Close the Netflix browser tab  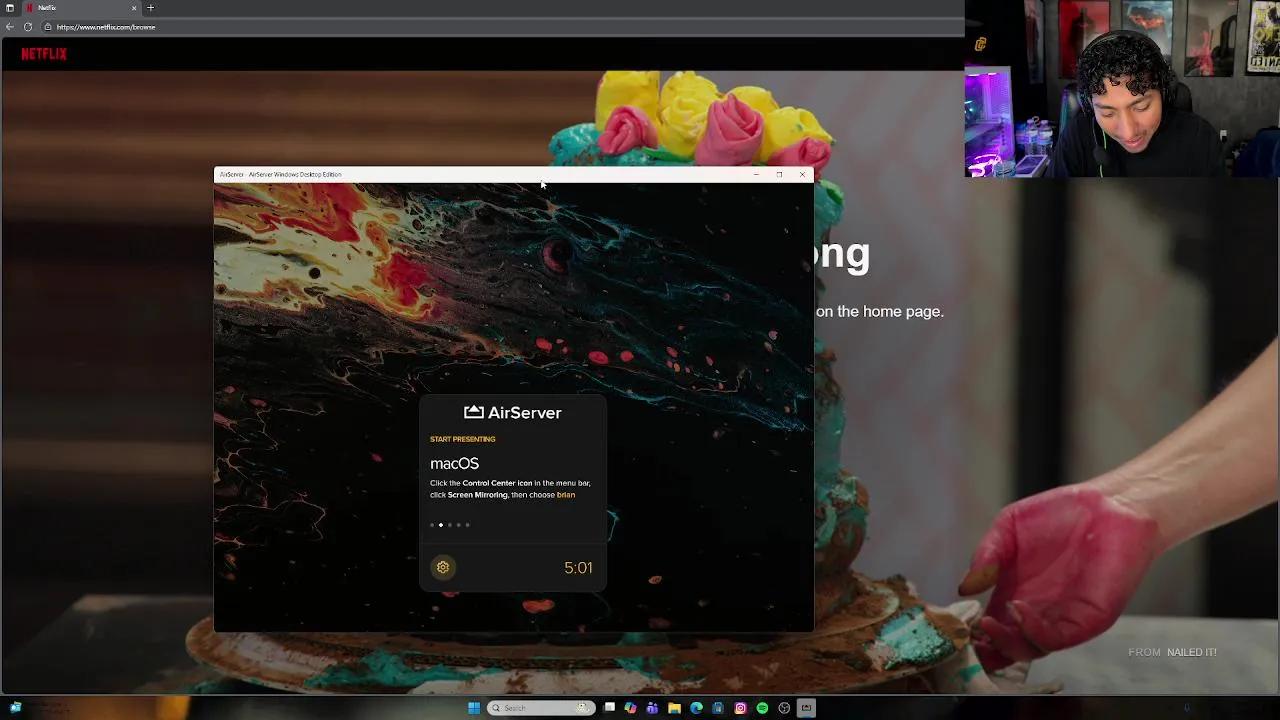point(134,8)
